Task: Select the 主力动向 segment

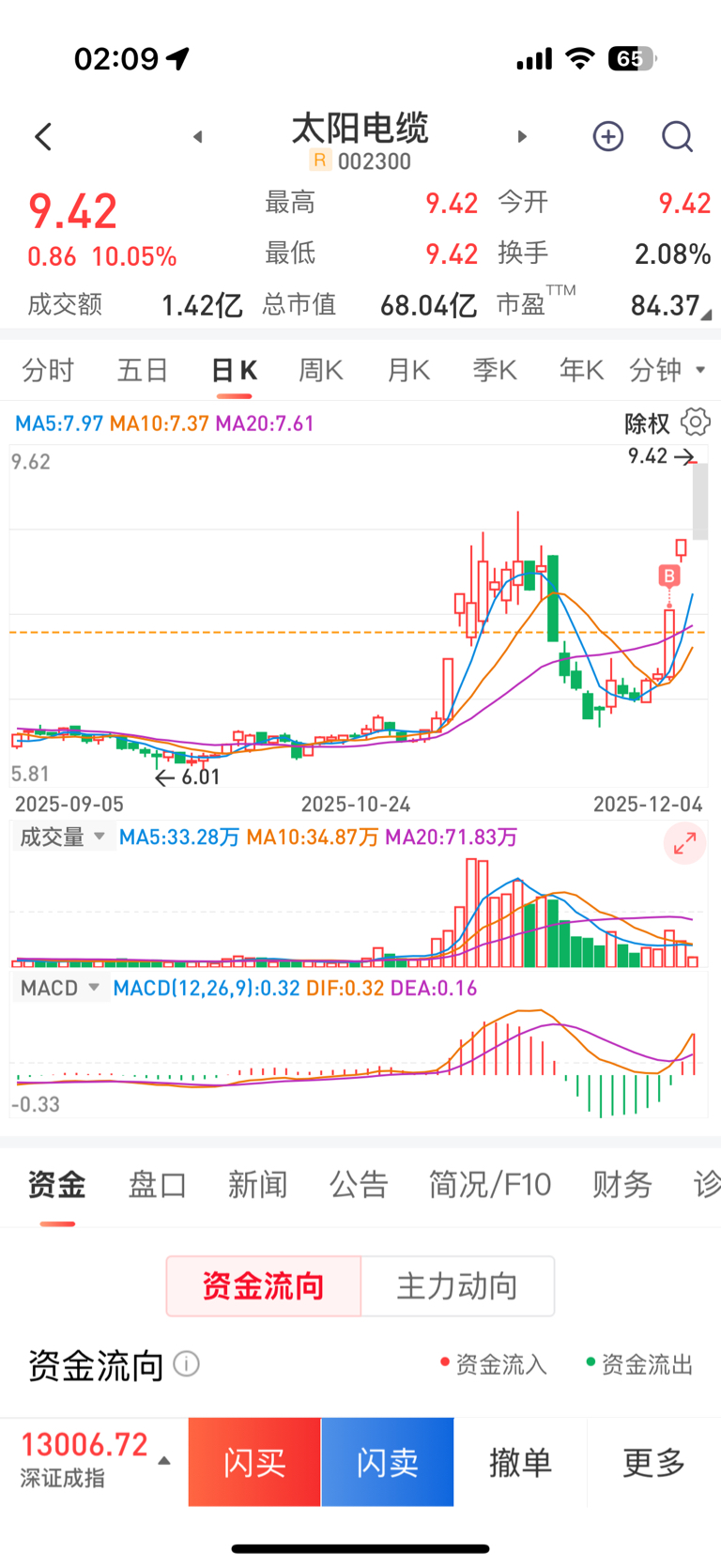Action: tap(457, 1285)
